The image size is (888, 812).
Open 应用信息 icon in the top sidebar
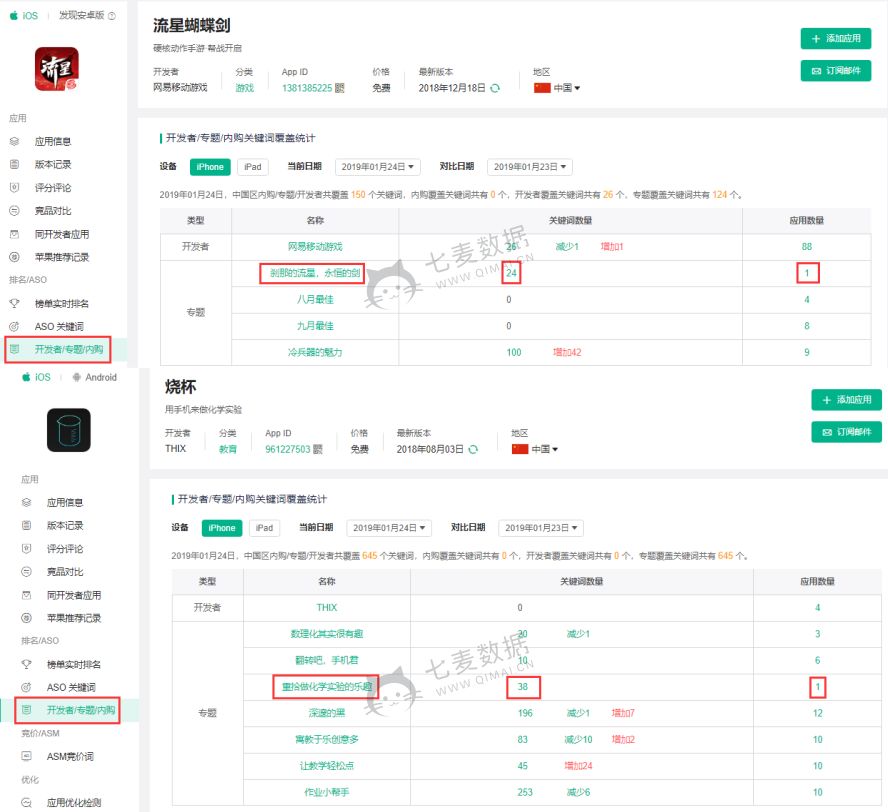point(14,141)
